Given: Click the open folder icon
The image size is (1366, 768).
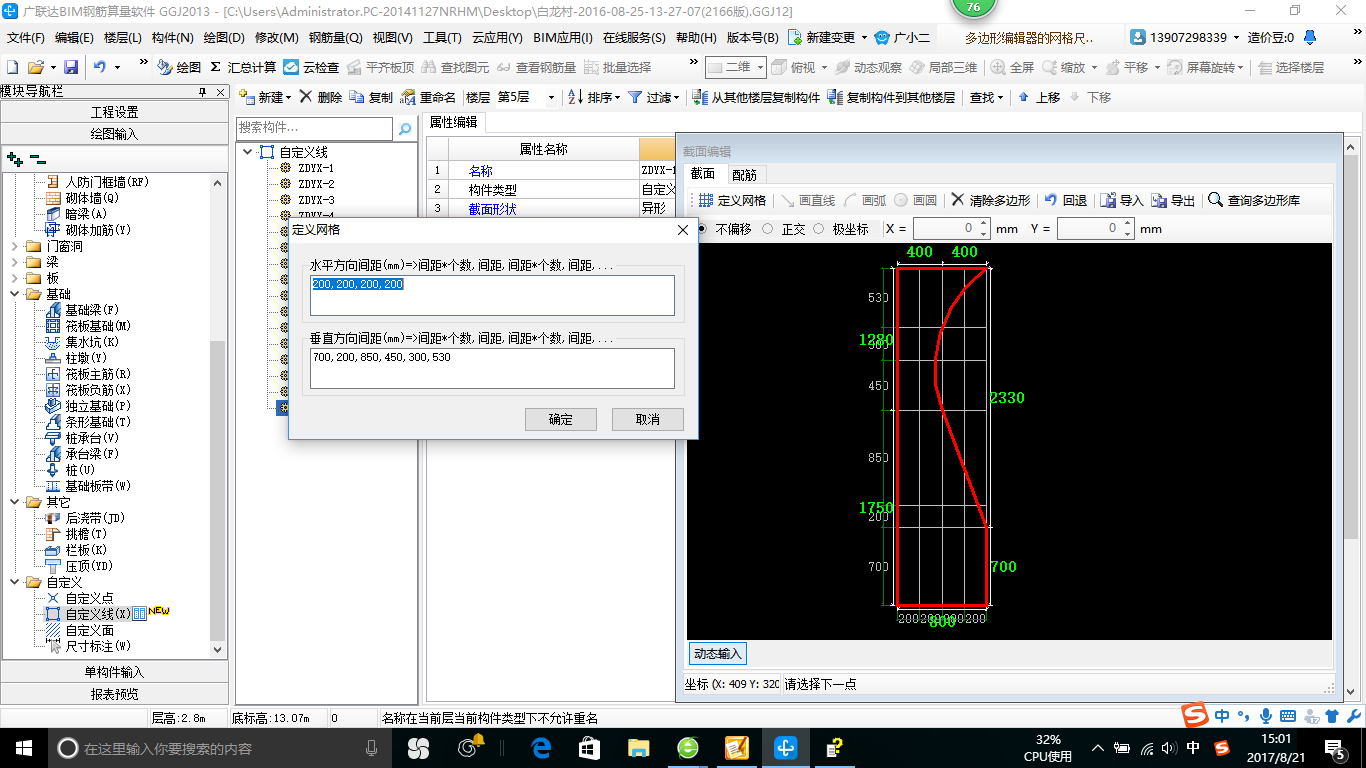Looking at the screenshot, I should (x=35, y=67).
